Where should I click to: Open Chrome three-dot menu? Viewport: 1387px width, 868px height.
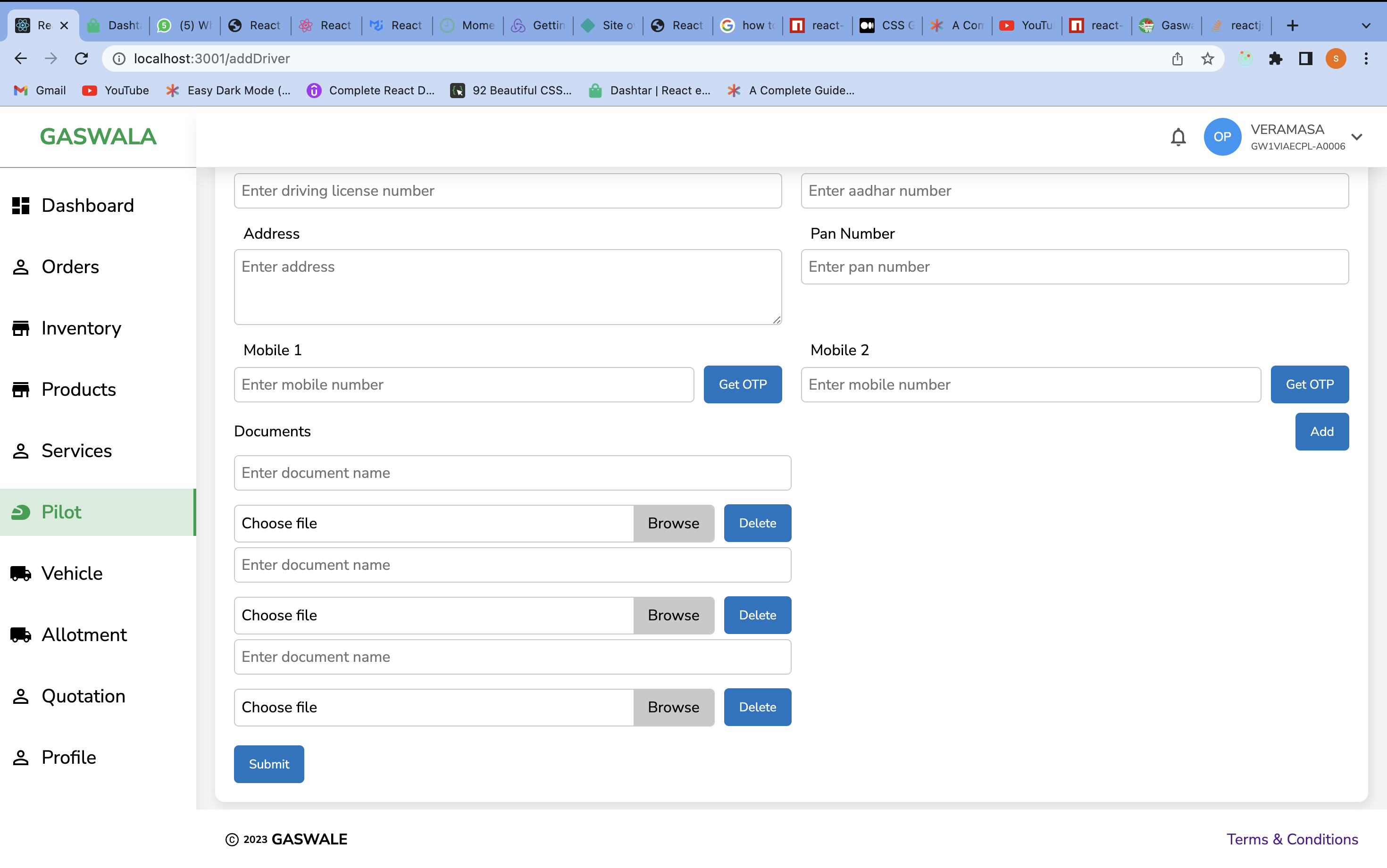pos(1366,58)
